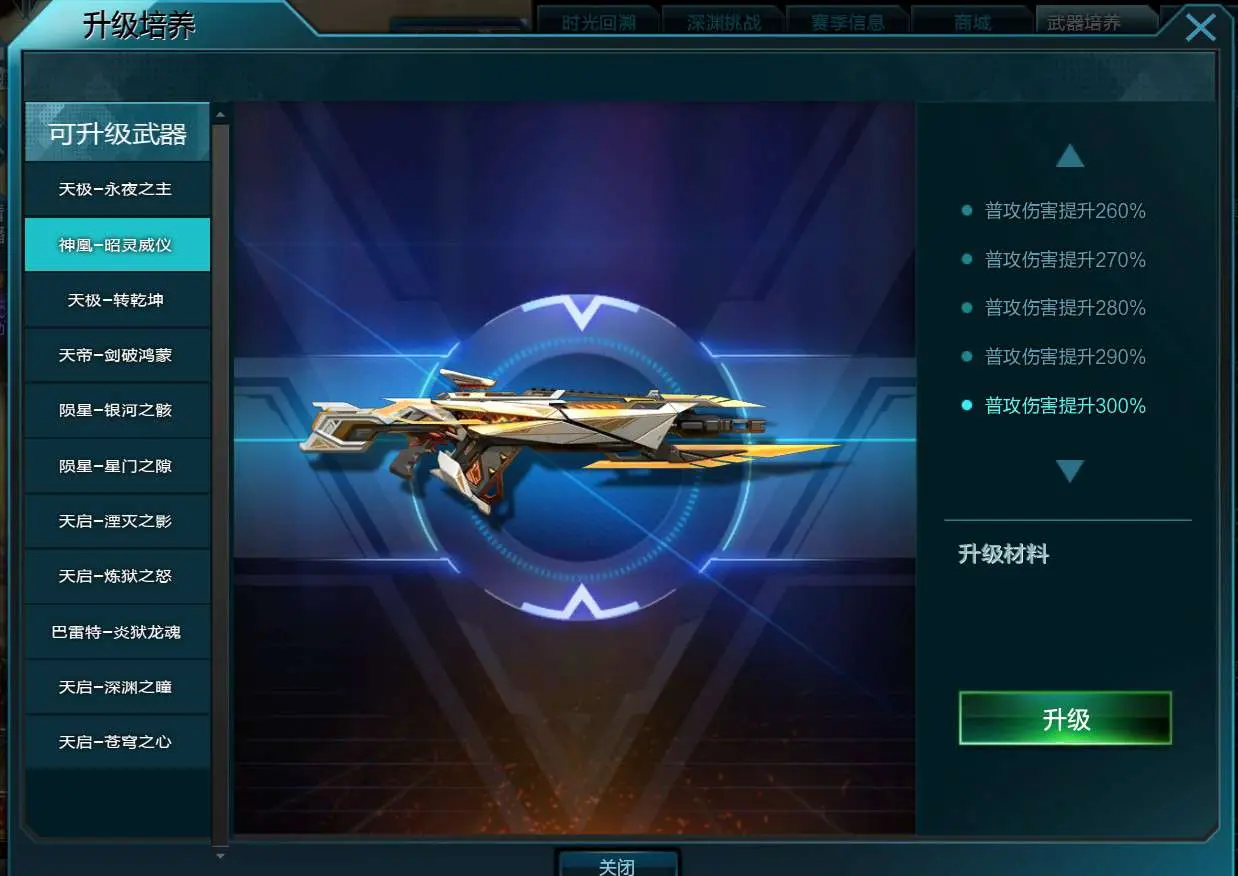Click the 关闭 button at bottom

617,864
